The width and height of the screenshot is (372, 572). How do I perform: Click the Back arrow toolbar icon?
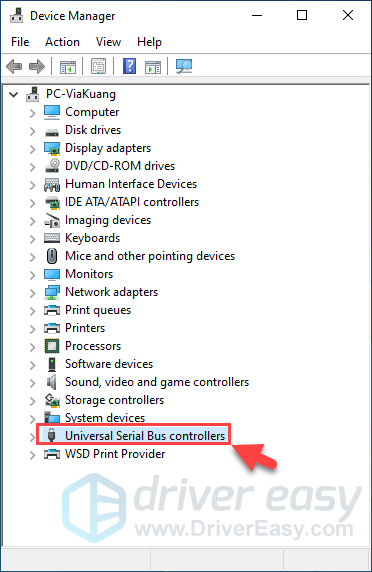click(x=14, y=67)
